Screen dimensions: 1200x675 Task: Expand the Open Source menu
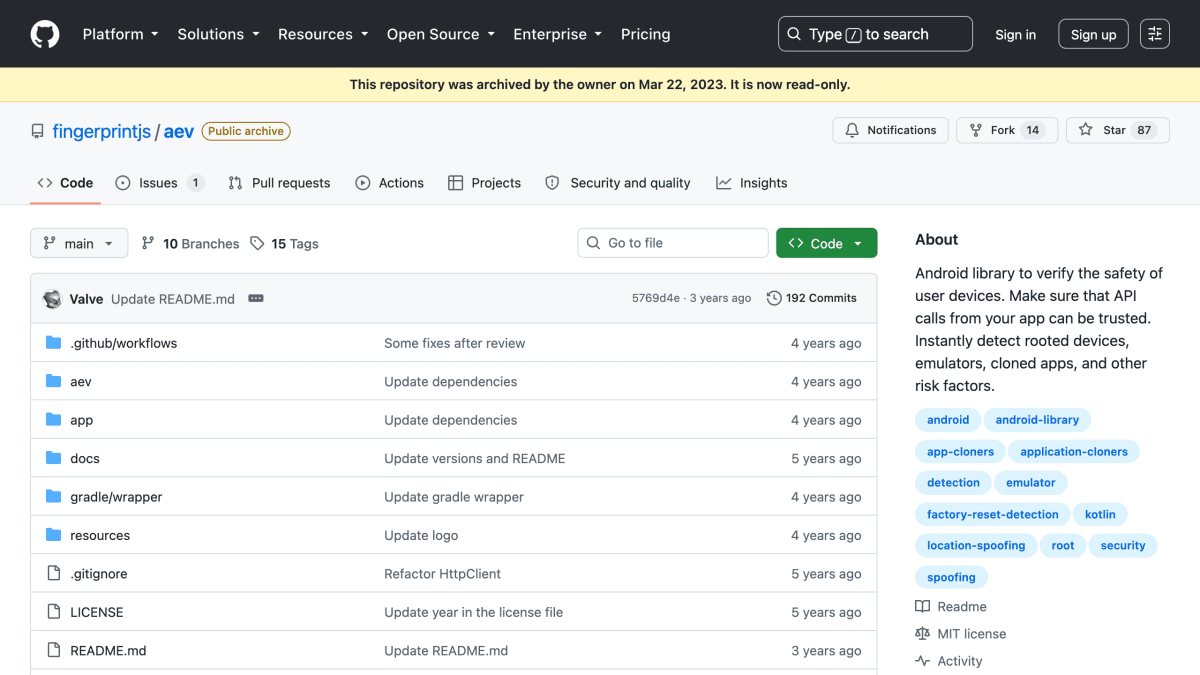point(441,34)
